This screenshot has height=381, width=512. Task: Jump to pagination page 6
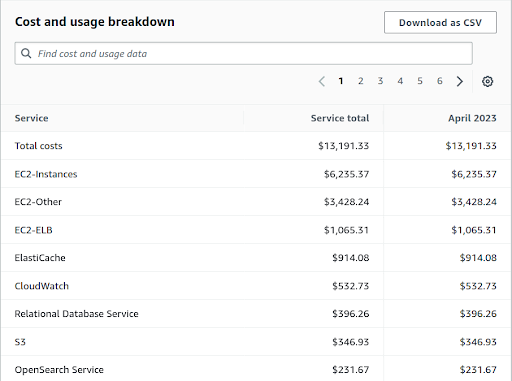point(440,81)
